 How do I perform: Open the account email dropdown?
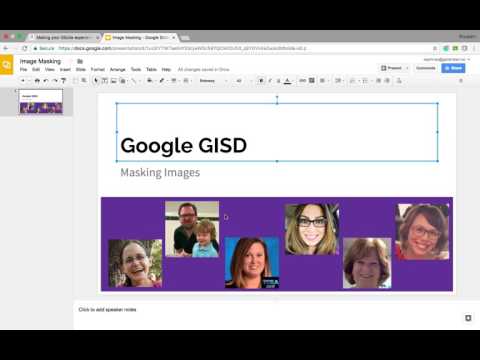[447, 59]
